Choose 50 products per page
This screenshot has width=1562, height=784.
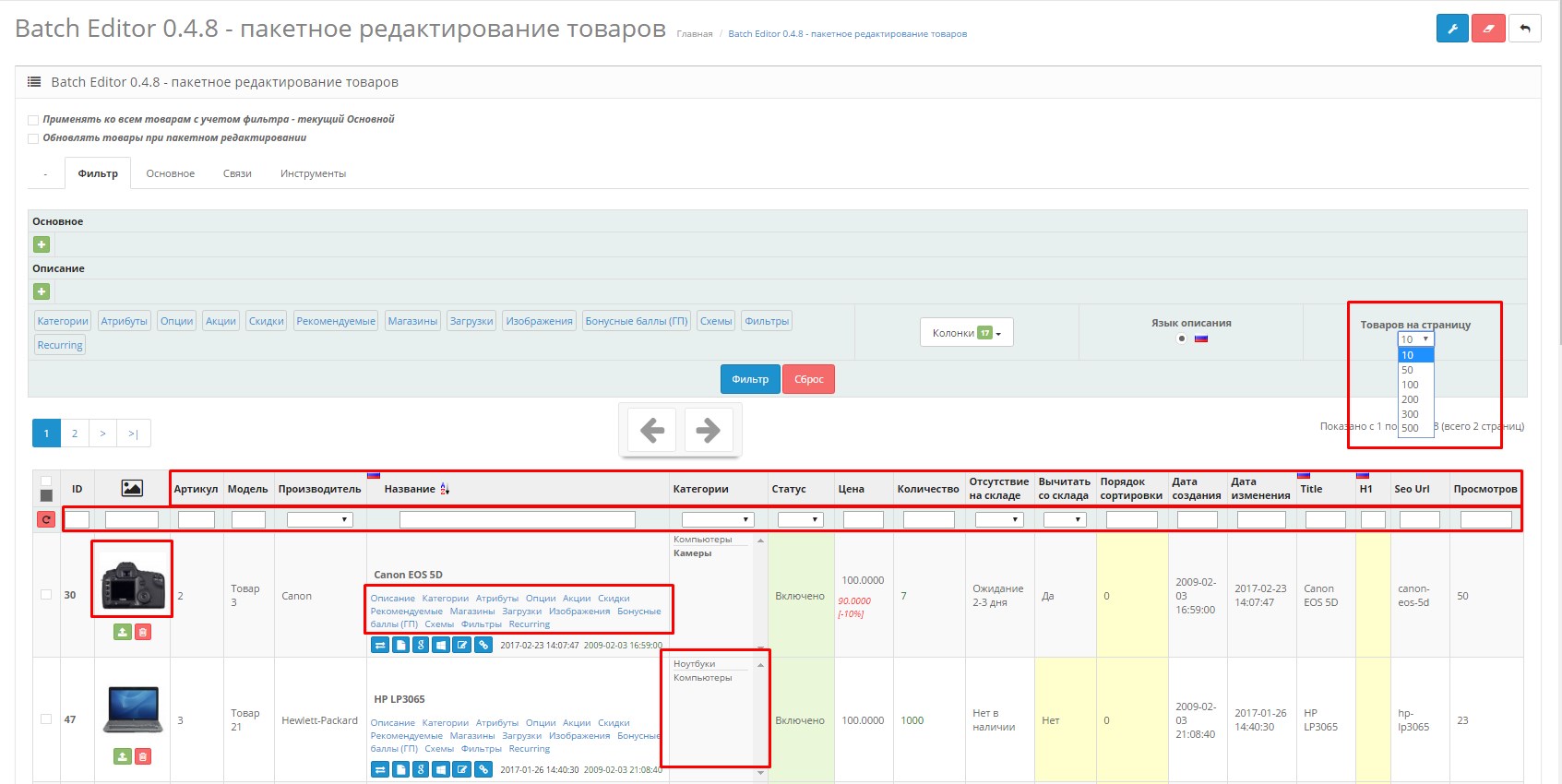click(x=1415, y=370)
